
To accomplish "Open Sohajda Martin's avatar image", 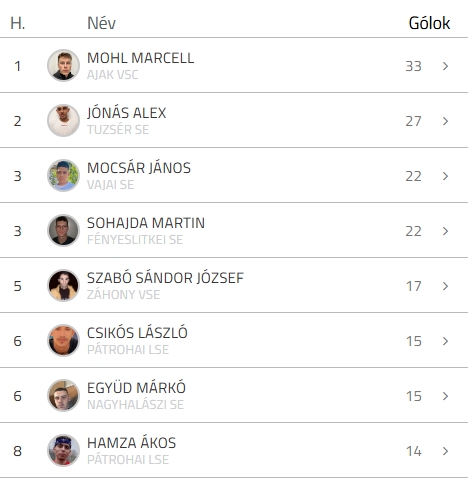I will click(x=63, y=230).
